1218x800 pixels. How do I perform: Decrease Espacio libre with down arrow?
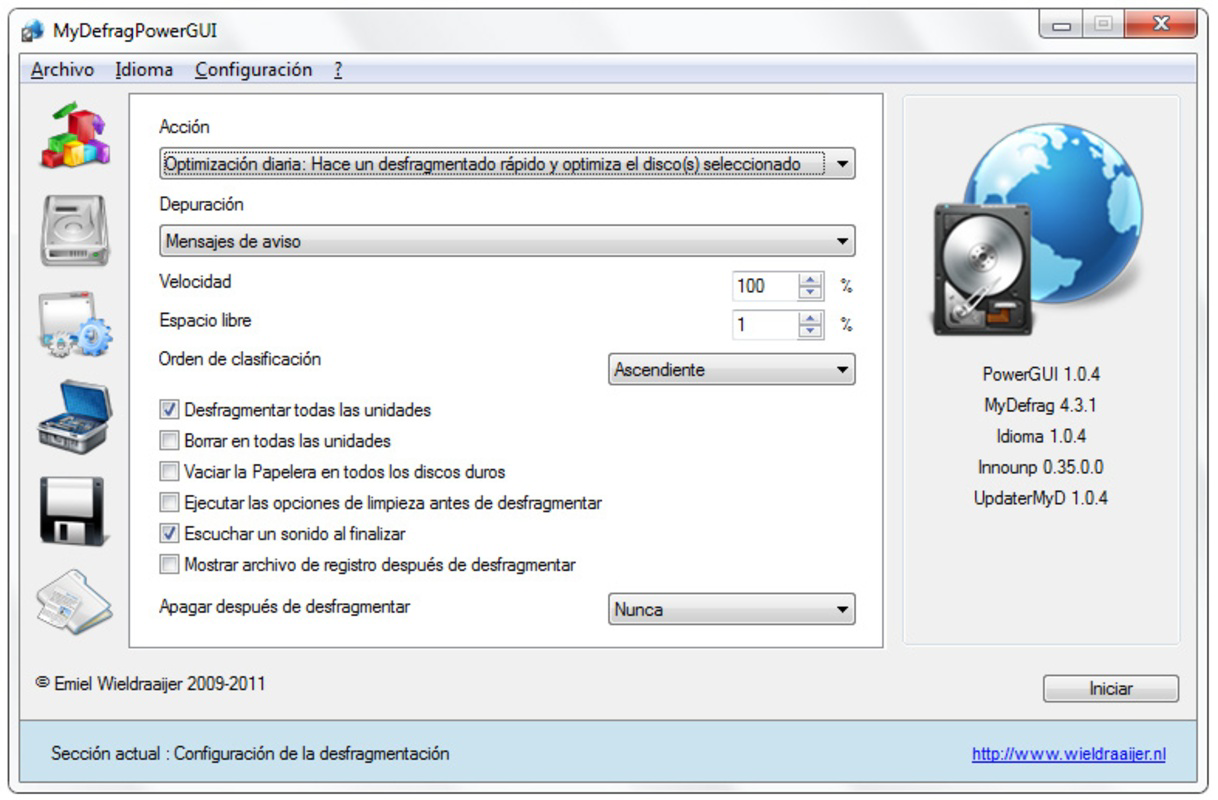point(810,331)
